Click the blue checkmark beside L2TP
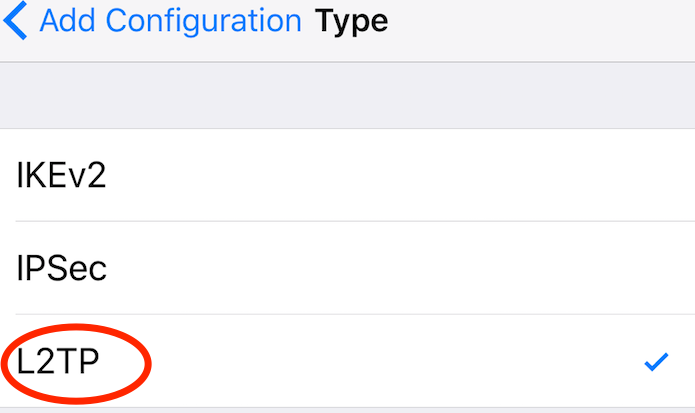Viewport: 695px width, 413px height. click(x=656, y=363)
